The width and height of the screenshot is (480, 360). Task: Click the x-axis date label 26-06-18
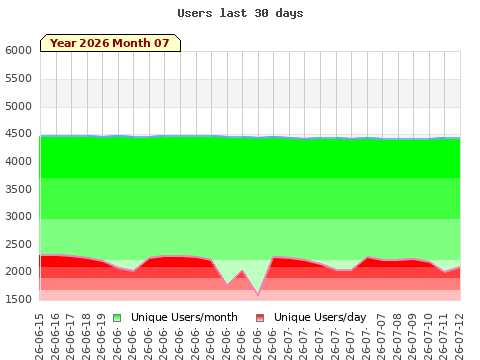pyautogui.click(x=85, y=337)
